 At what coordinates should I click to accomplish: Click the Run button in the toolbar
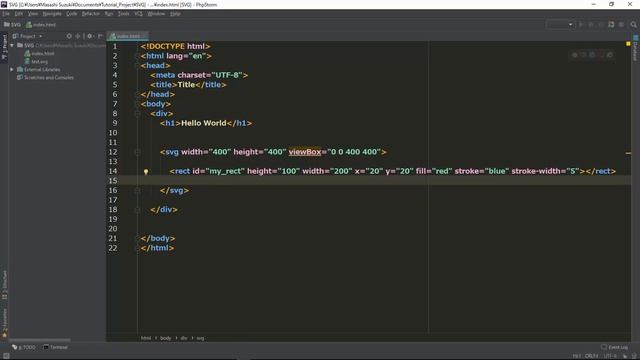click(581, 24)
